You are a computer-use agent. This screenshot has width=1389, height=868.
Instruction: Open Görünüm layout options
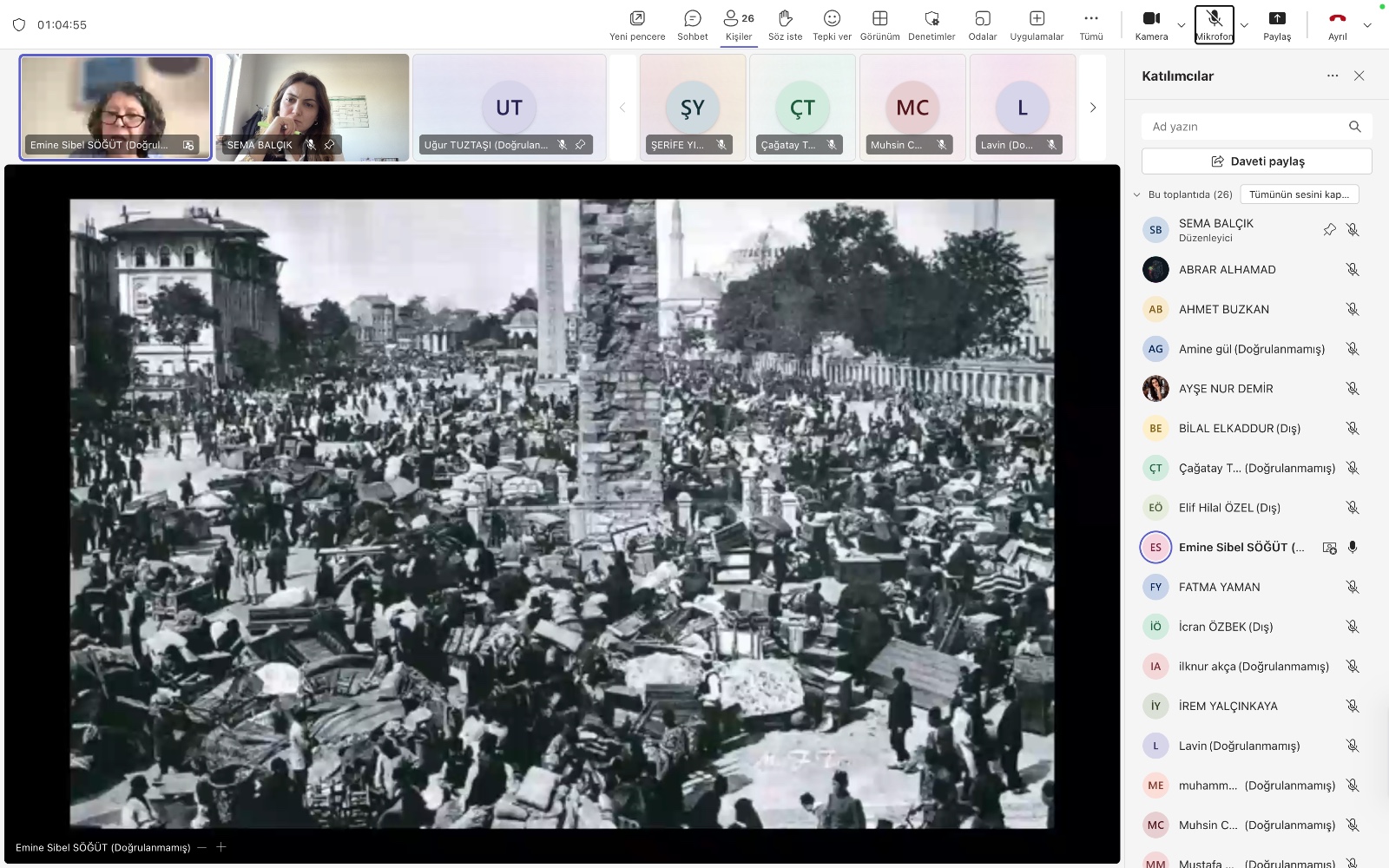point(879,24)
